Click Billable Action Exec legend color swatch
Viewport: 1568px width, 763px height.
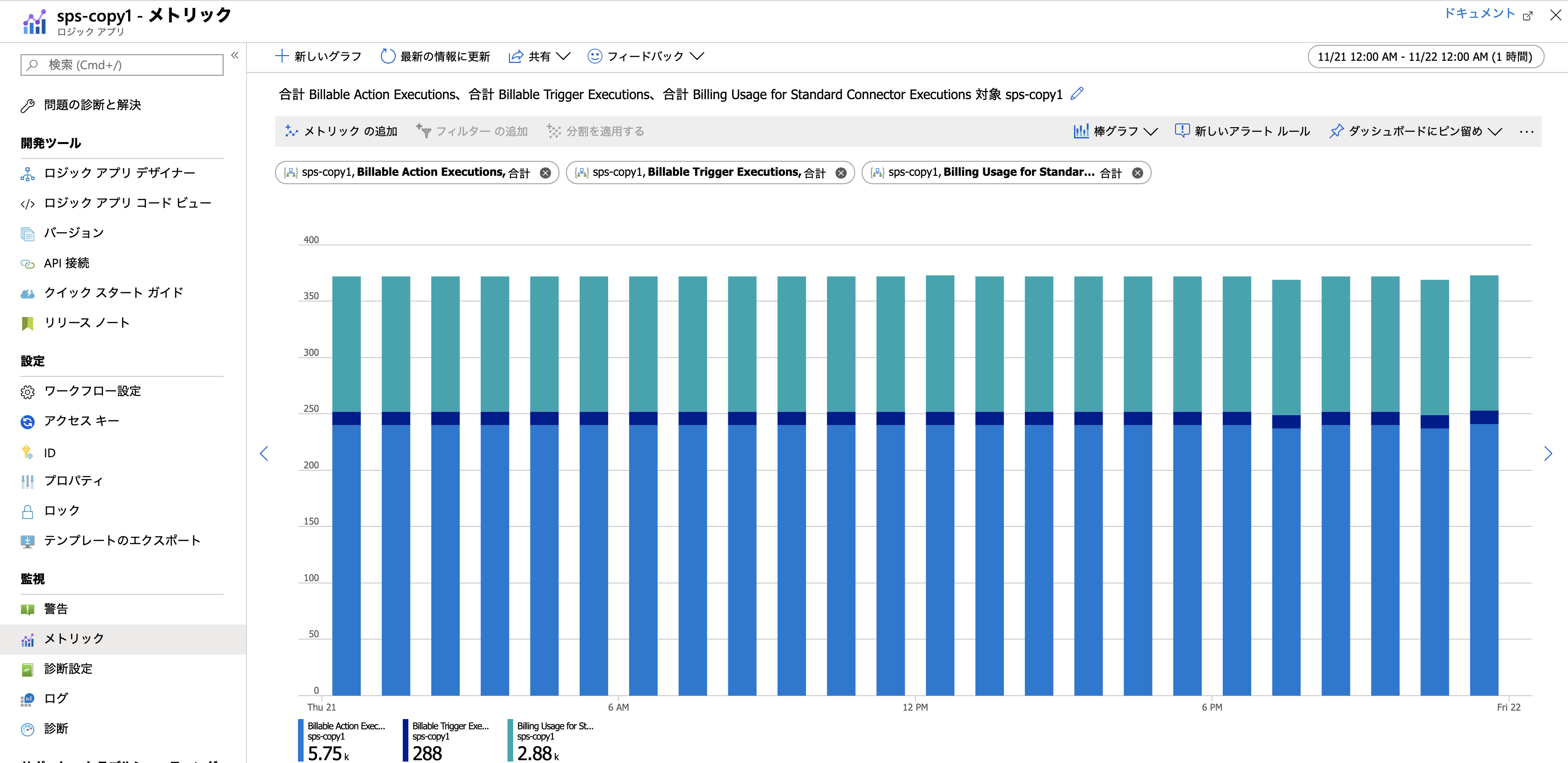[301, 741]
